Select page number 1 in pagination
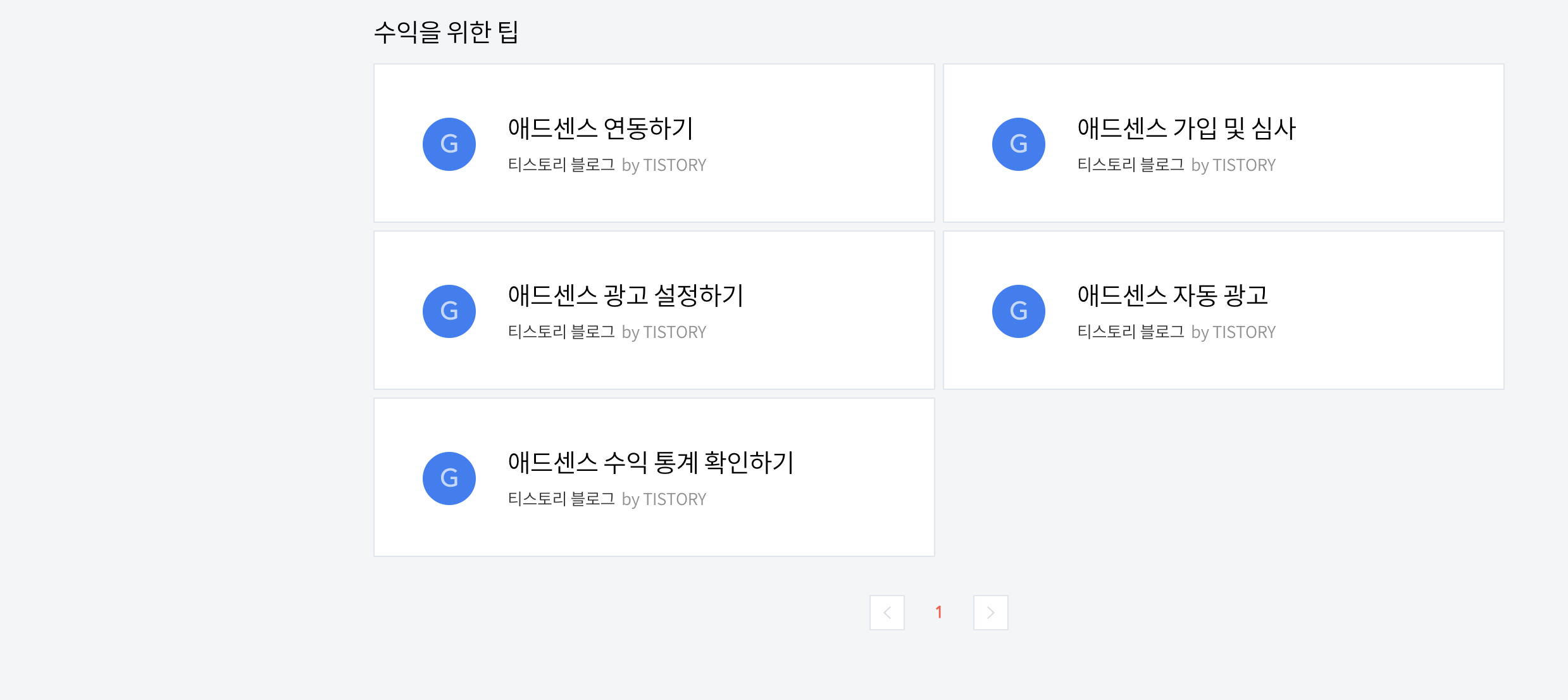 click(x=939, y=613)
